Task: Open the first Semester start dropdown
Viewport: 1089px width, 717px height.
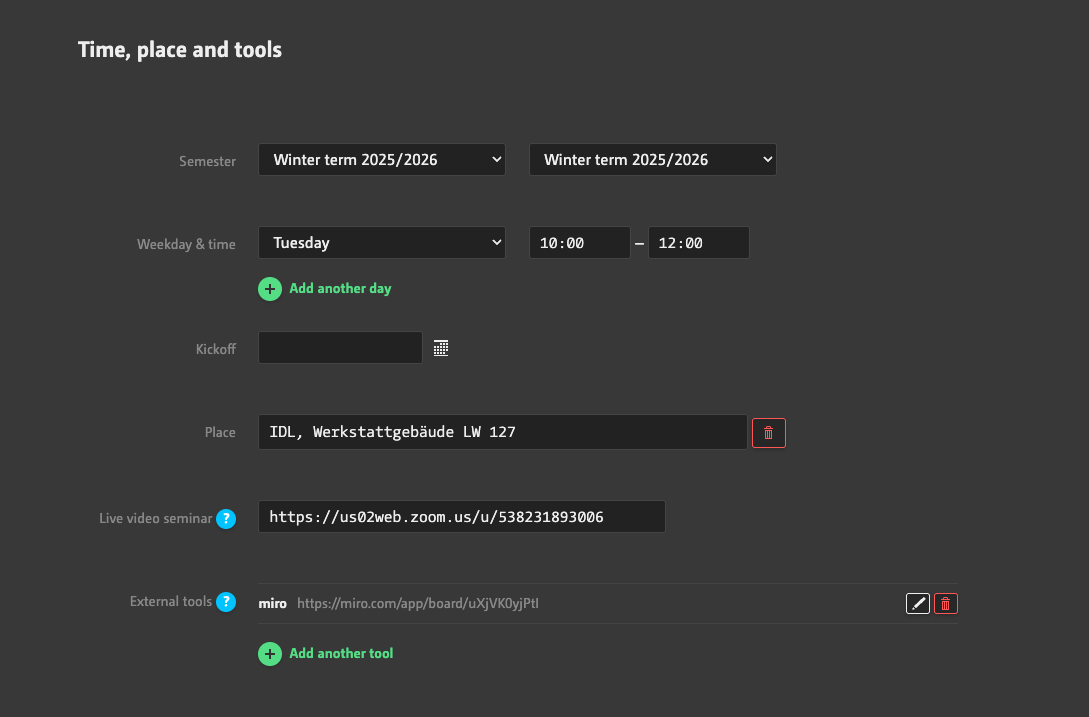Action: click(x=382, y=160)
